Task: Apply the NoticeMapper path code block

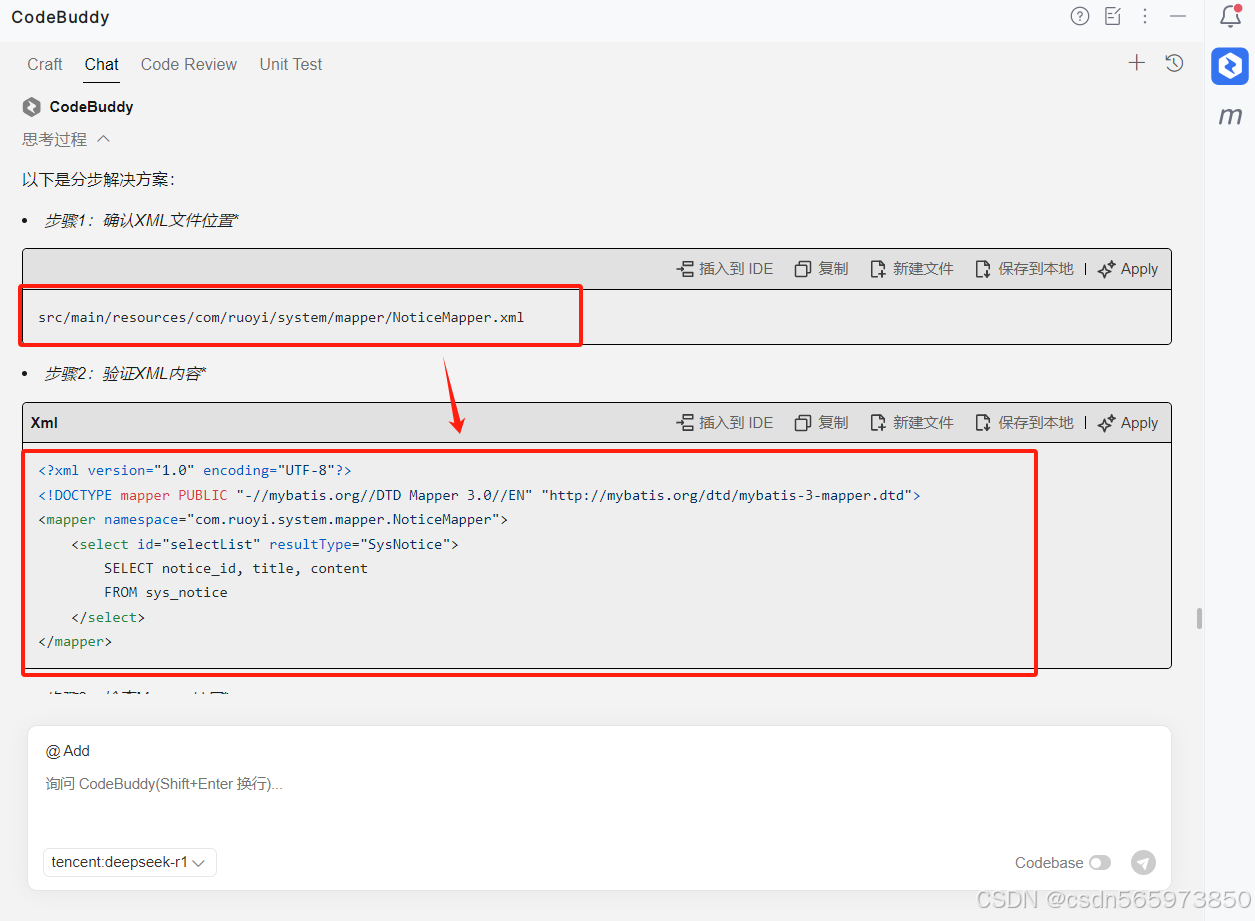Action: tap(1128, 269)
